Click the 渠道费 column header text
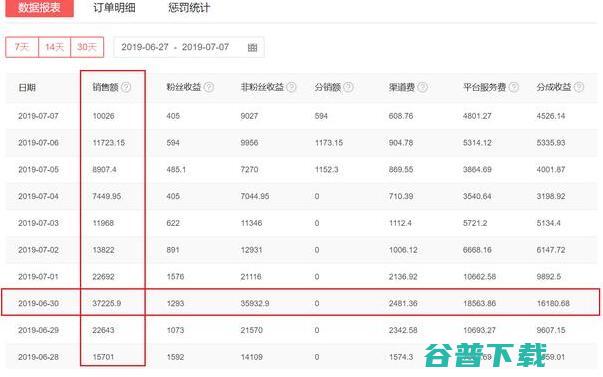Screen dimensions: 603x377 pos(401,87)
